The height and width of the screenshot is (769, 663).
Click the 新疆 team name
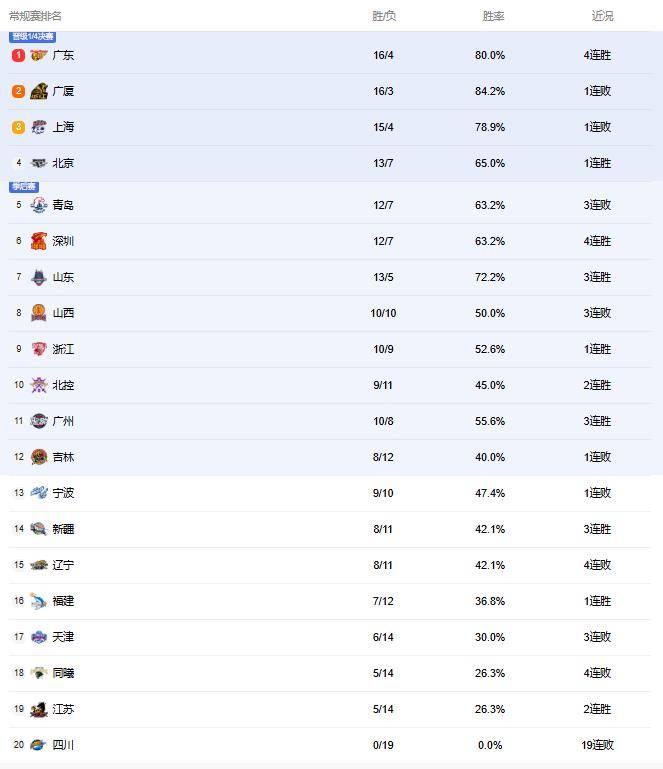pos(63,529)
